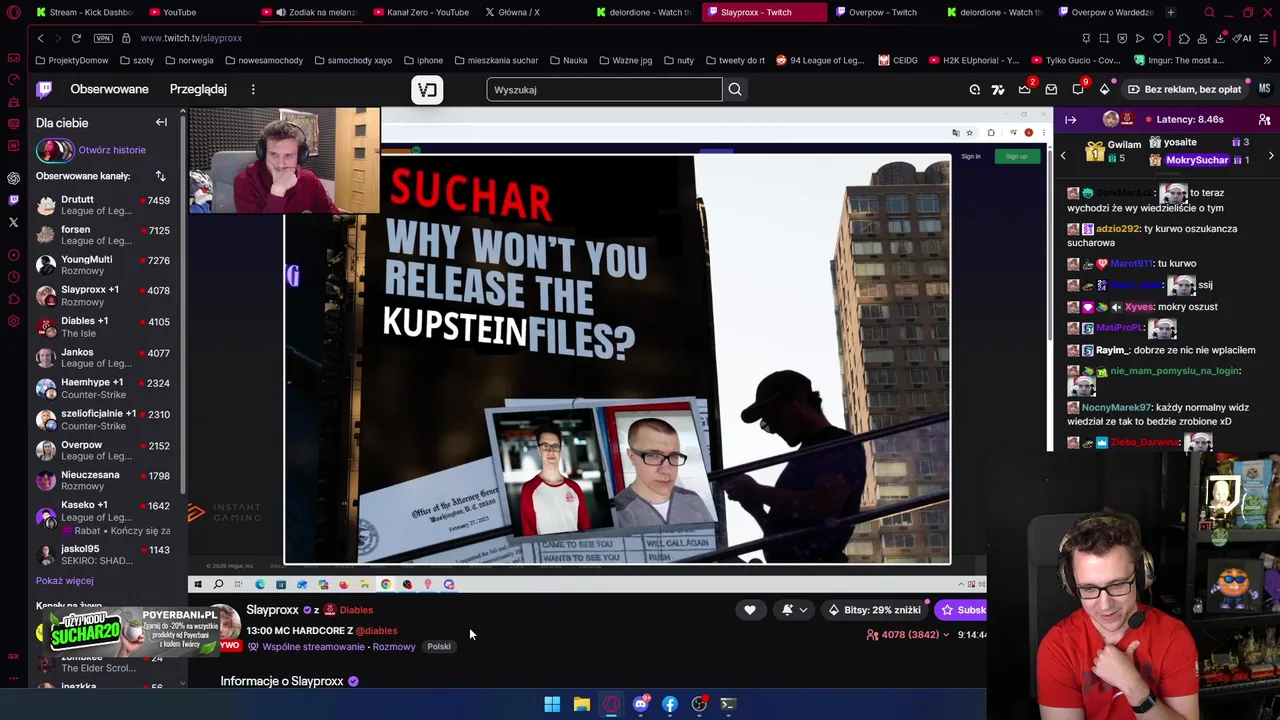1280x720 pixels.
Task: Click the Polski language tag
Action: click(x=439, y=647)
